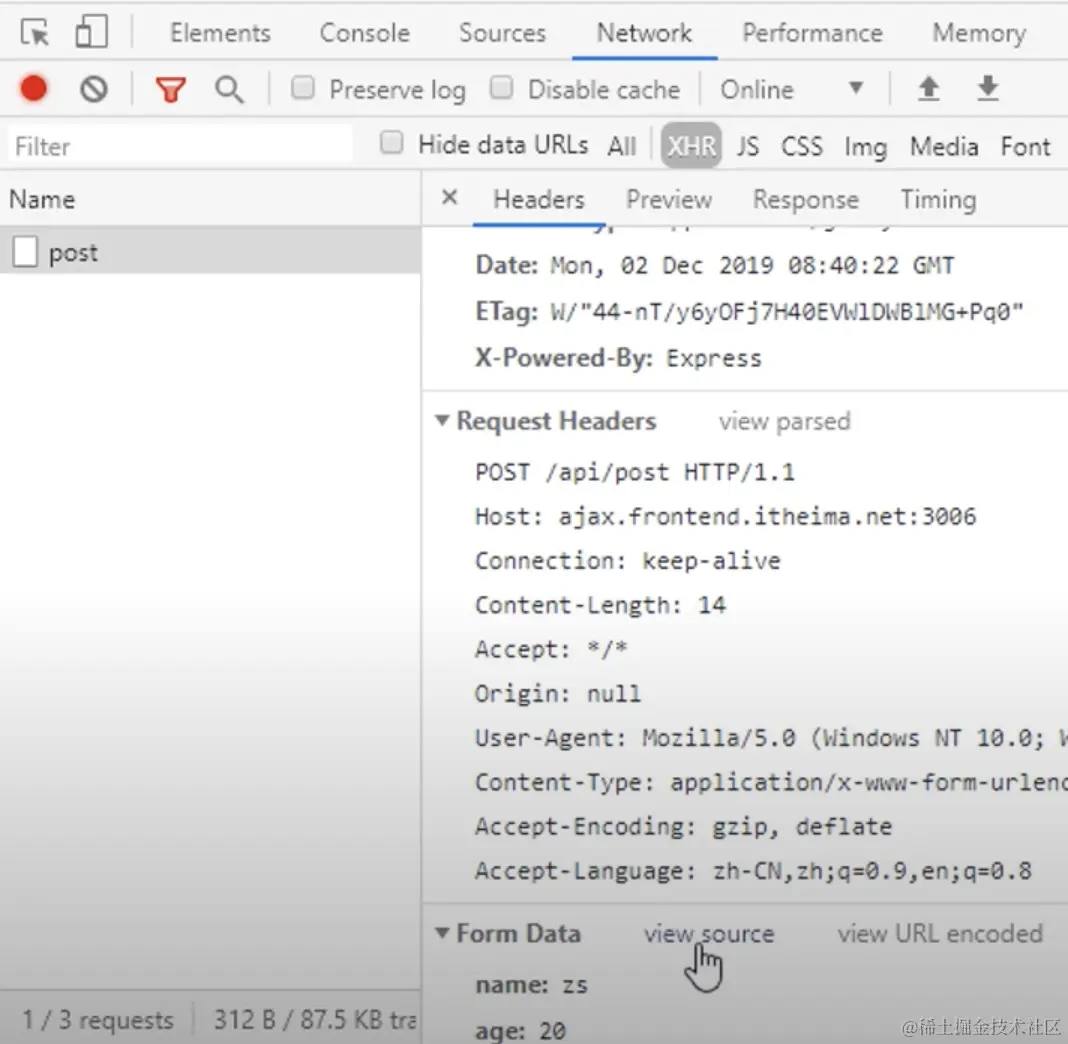Filter requests by Font
This screenshot has width=1068, height=1044.
(x=1025, y=146)
